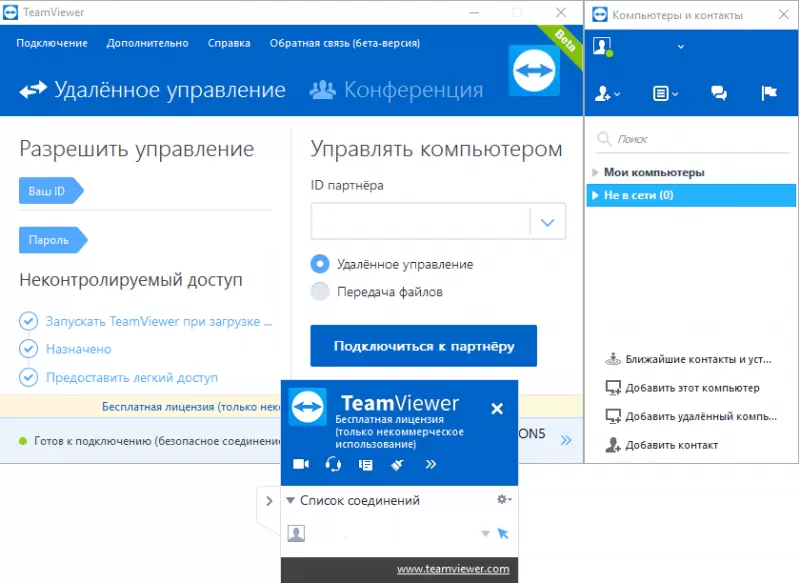Select the video call icon in session panel
800x583 pixels.
coord(302,464)
